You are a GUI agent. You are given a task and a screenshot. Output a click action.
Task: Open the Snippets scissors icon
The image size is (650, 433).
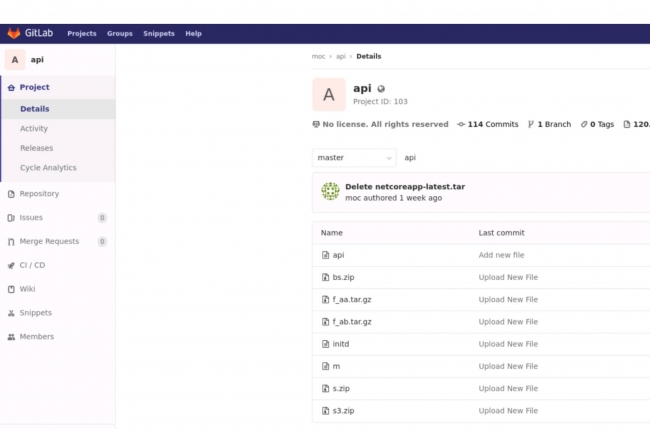point(11,313)
